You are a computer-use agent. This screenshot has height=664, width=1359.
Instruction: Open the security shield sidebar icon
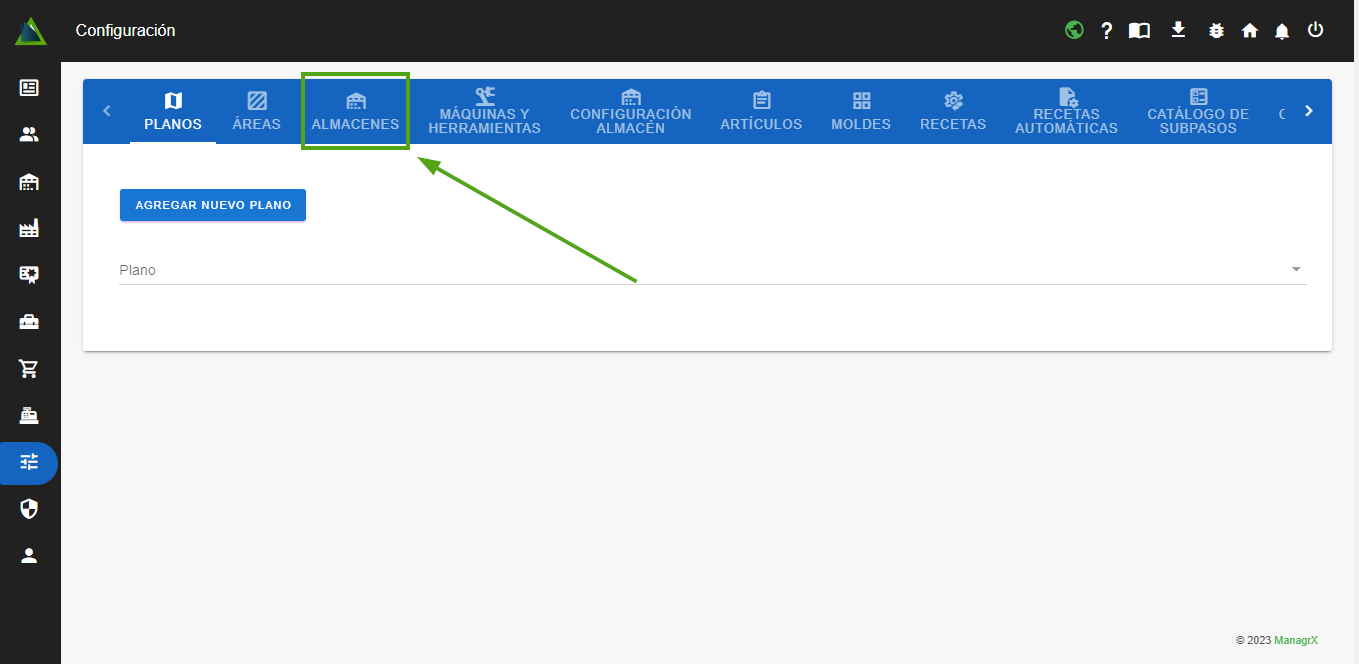(x=29, y=509)
